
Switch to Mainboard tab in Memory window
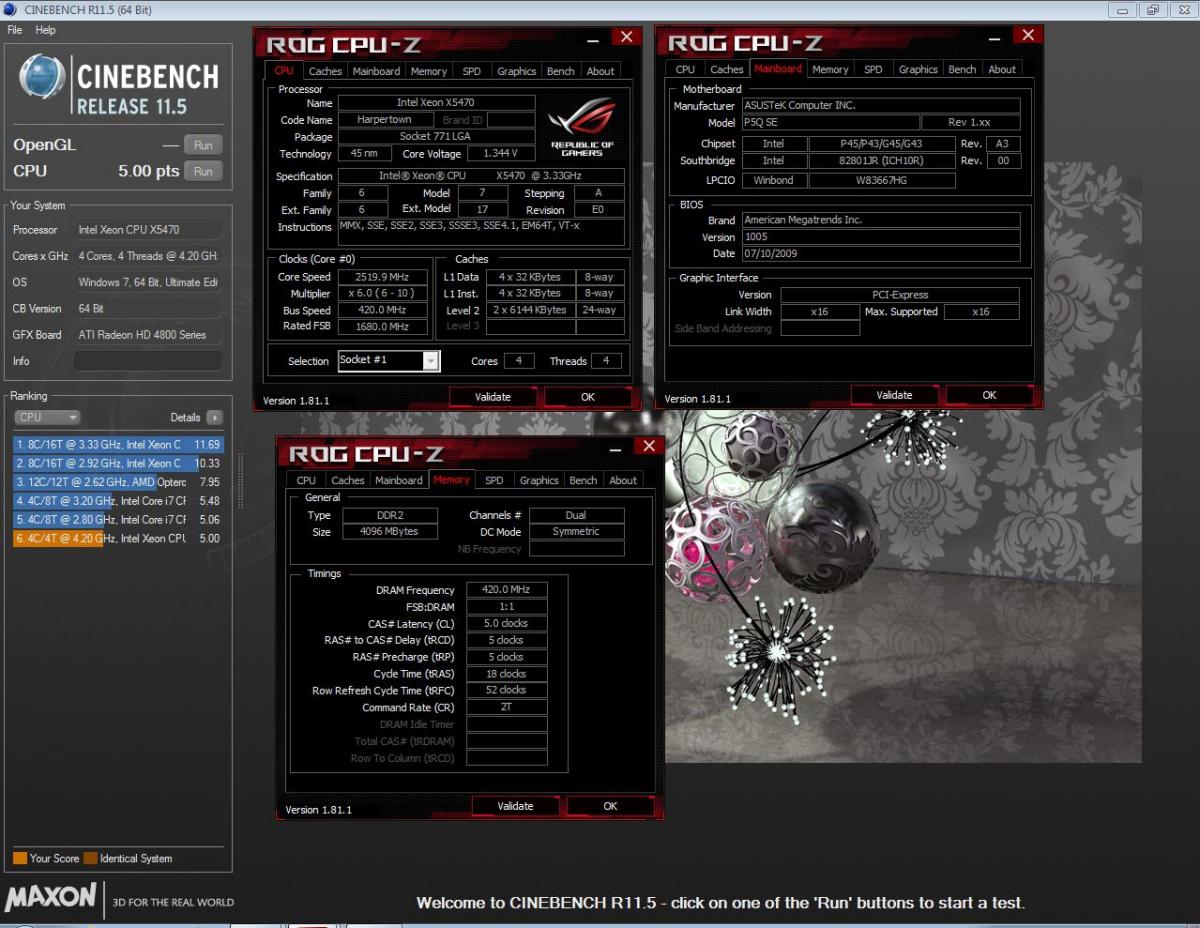tap(399, 480)
